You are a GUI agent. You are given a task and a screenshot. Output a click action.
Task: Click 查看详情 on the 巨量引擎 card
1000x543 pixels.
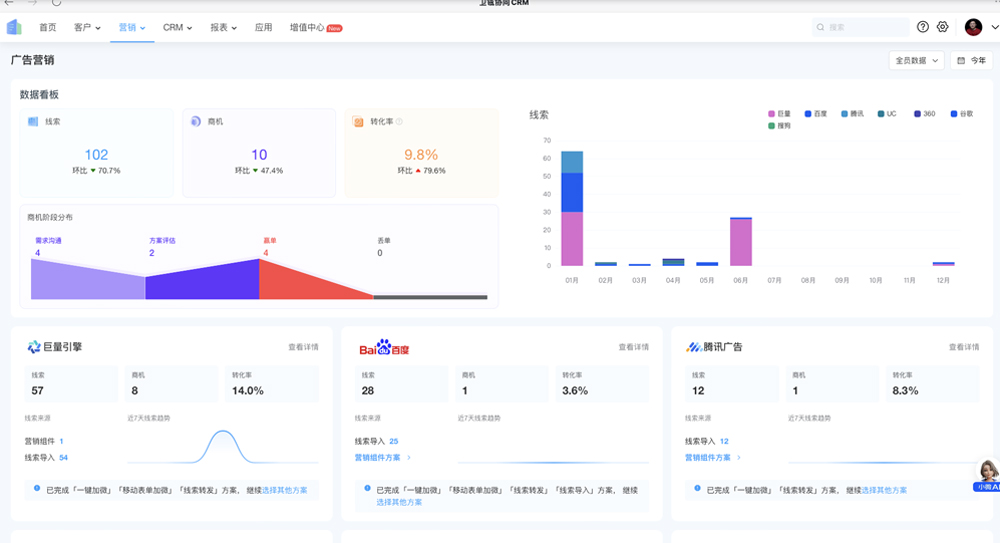click(304, 347)
